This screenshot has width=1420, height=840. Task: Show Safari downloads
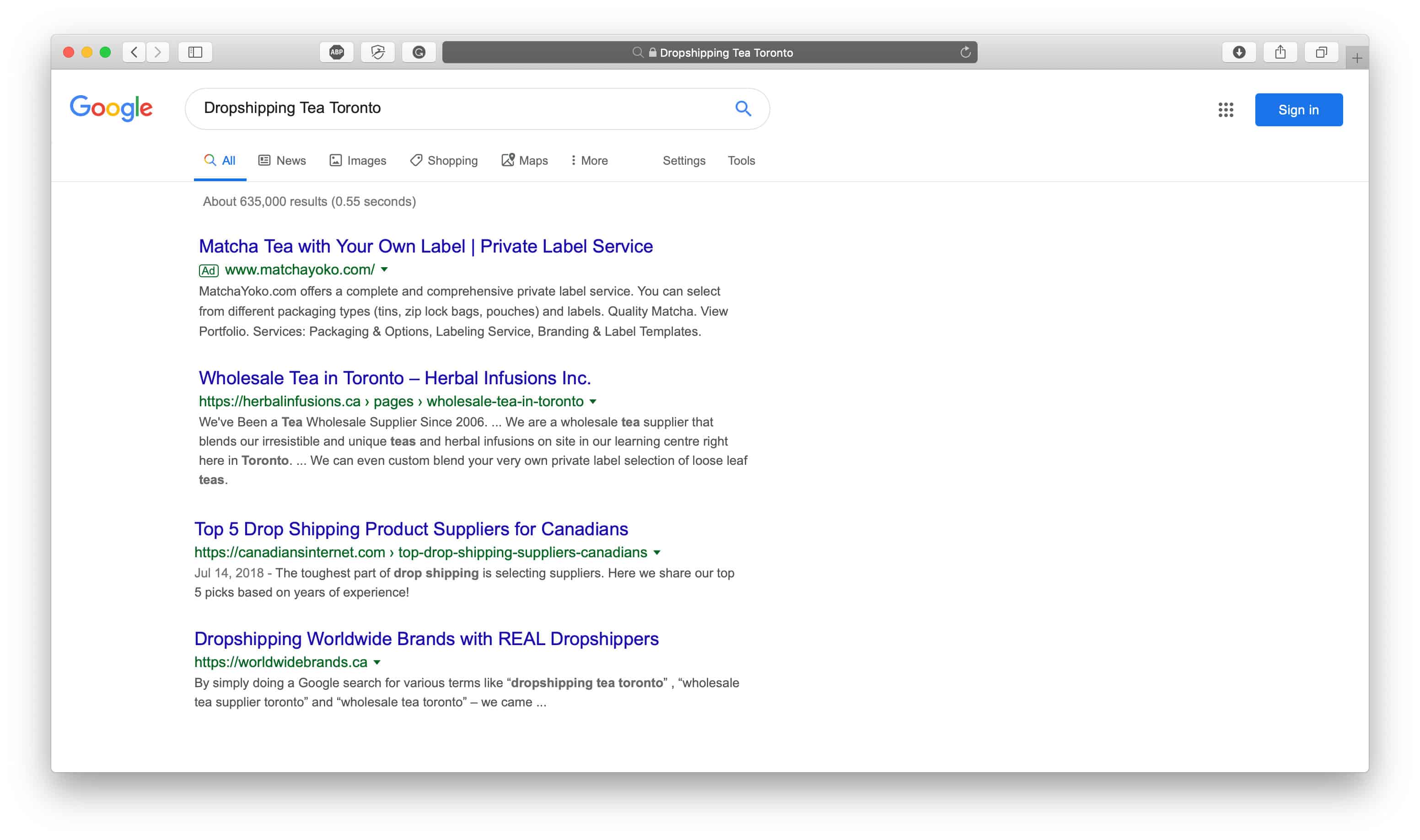[x=1239, y=52]
